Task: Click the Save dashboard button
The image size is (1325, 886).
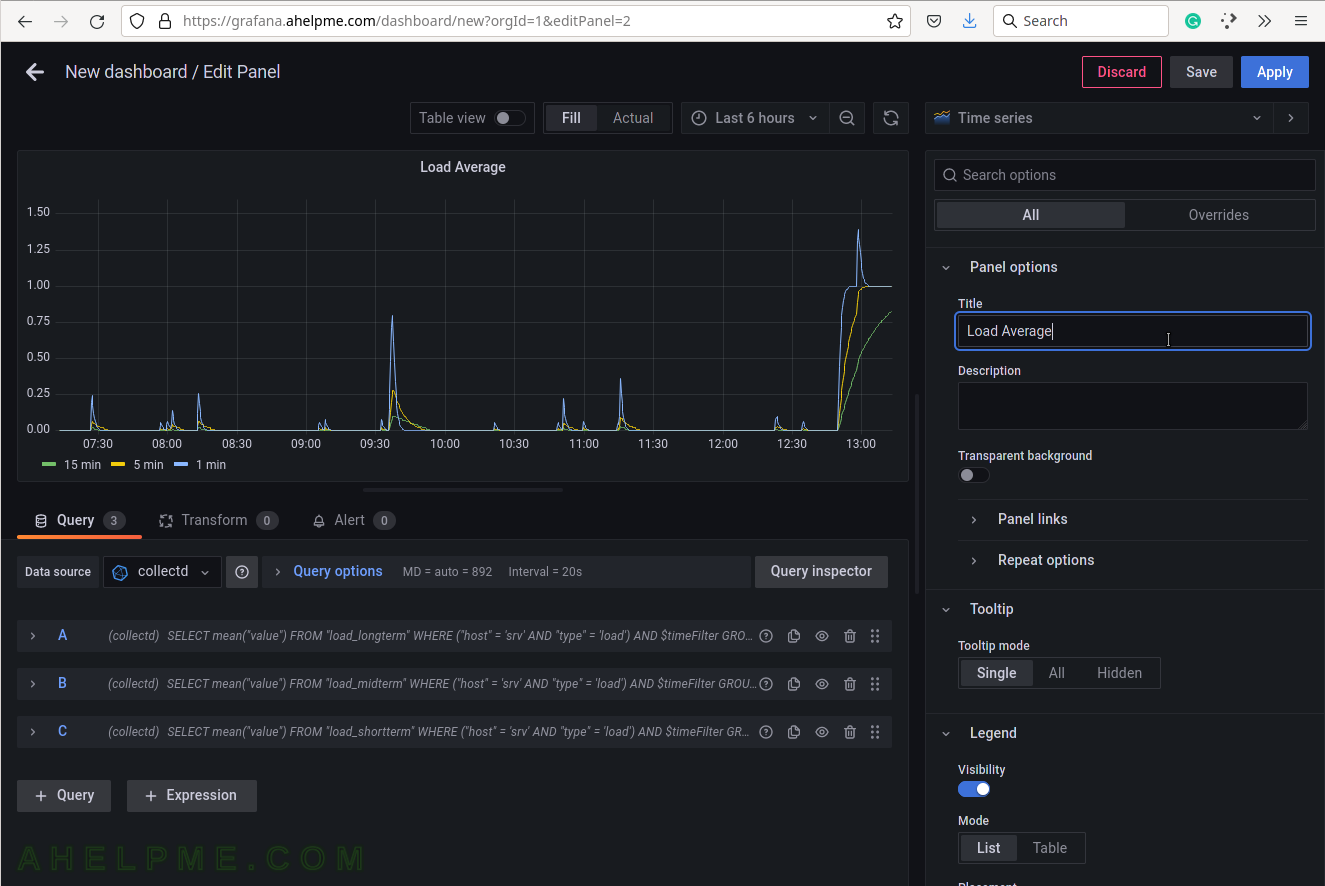Action: click(x=1201, y=72)
